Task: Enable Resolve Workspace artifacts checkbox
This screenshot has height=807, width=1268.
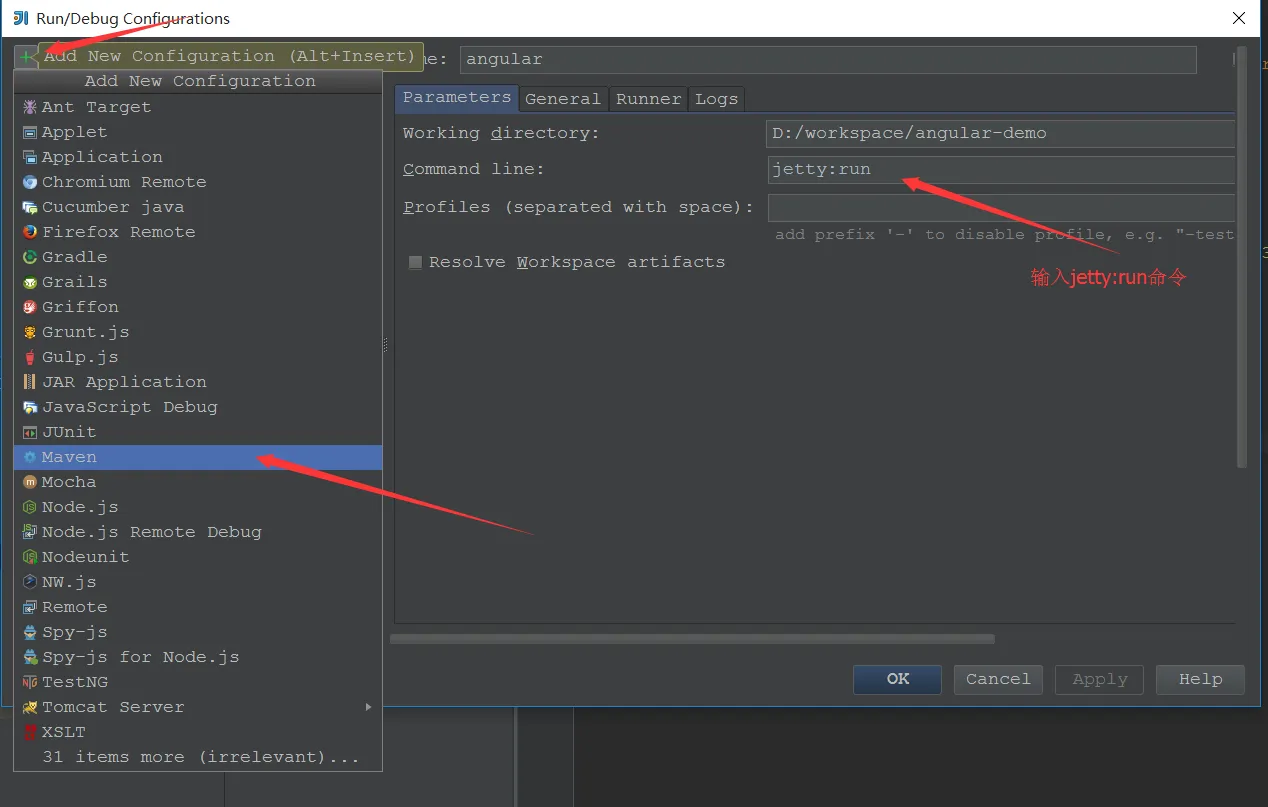Action: [415, 263]
